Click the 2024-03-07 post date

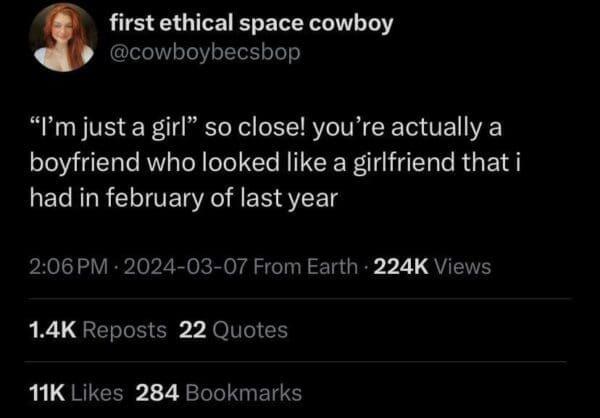click(184, 267)
